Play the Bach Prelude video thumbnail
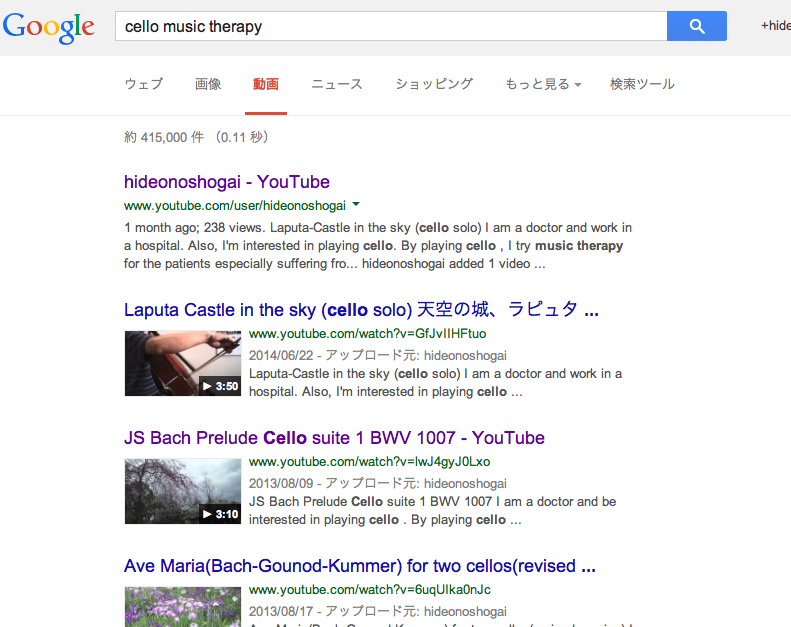Screen dimensions: 791x627 (x=183, y=491)
